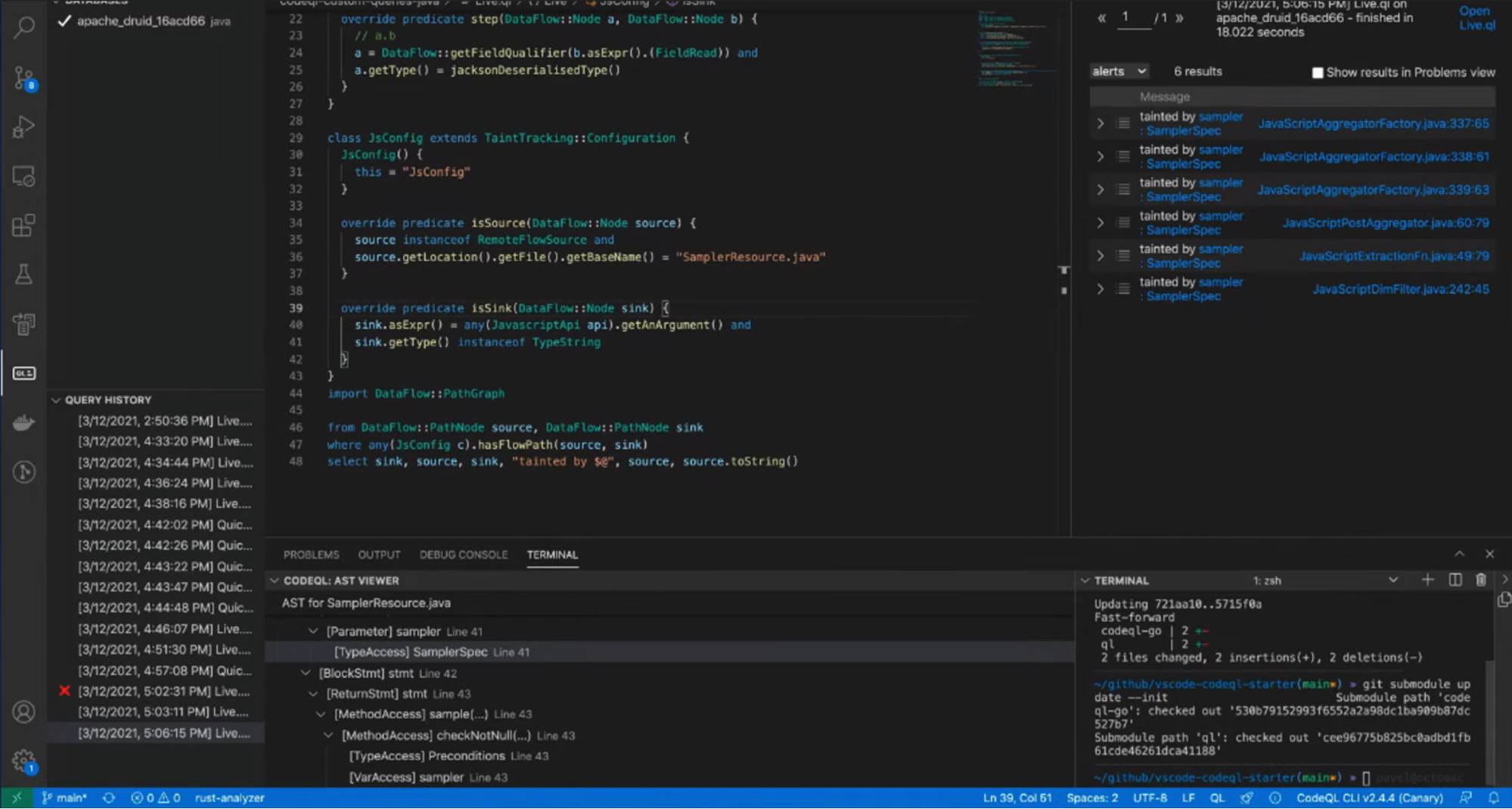Expand the first tainted by sampler result
This screenshot has width=1512, height=809.
1099,123
